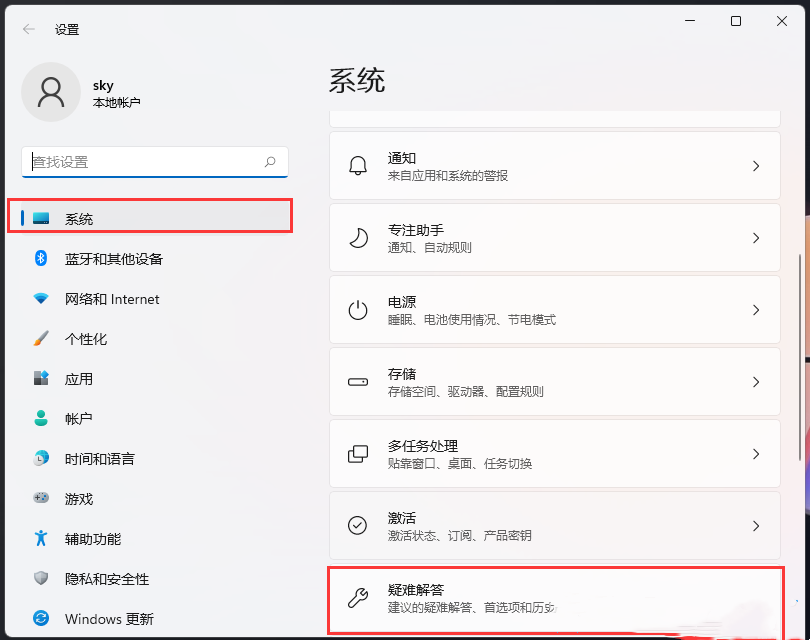This screenshot has height=640, width=810.
Task: Expand the 通知 settings row chevron
Action: (x=757, y=165)
